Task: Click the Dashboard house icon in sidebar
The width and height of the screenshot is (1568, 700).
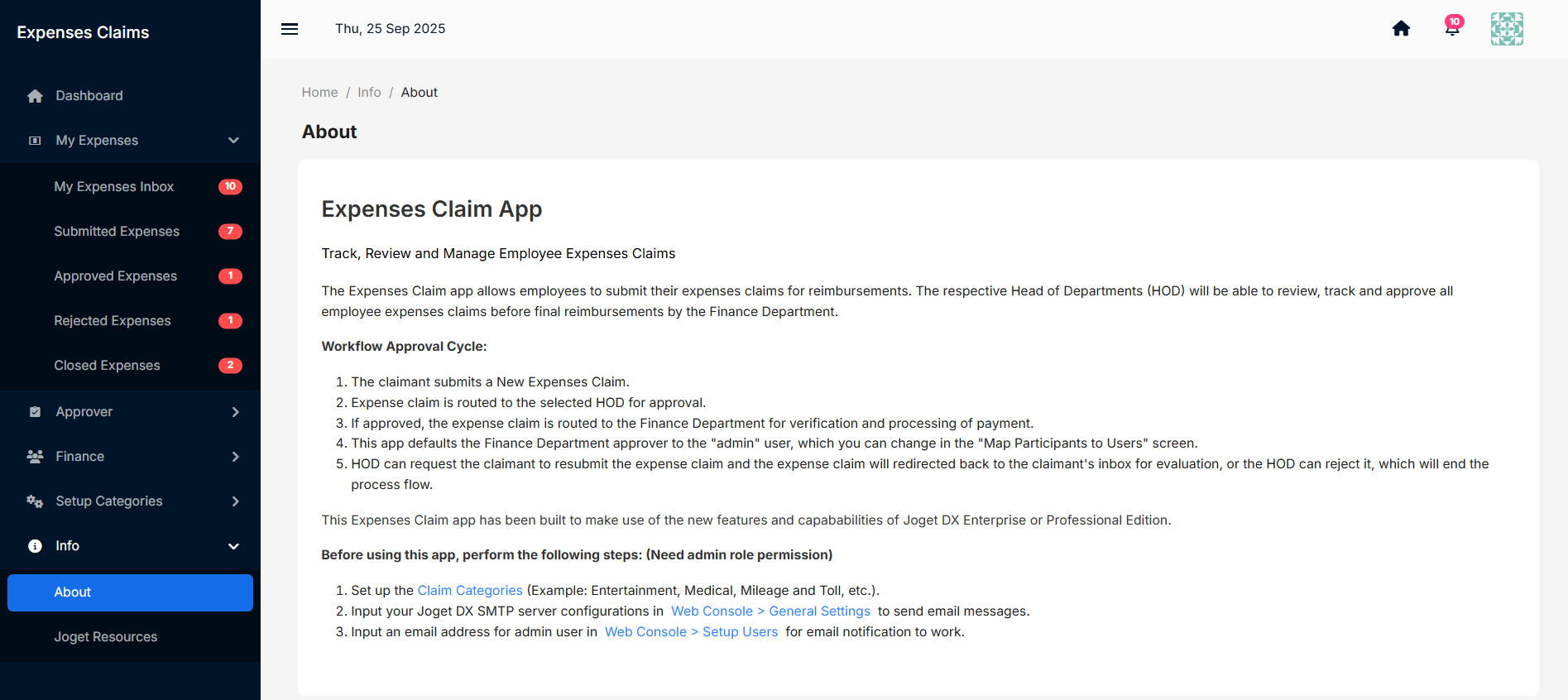Action: [x=35, y=96]
